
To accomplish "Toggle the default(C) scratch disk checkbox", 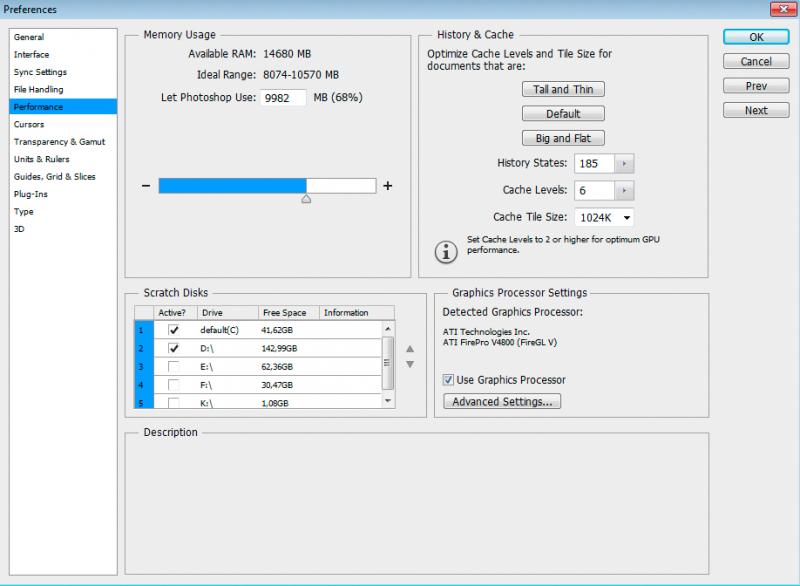I will (174, 330).
